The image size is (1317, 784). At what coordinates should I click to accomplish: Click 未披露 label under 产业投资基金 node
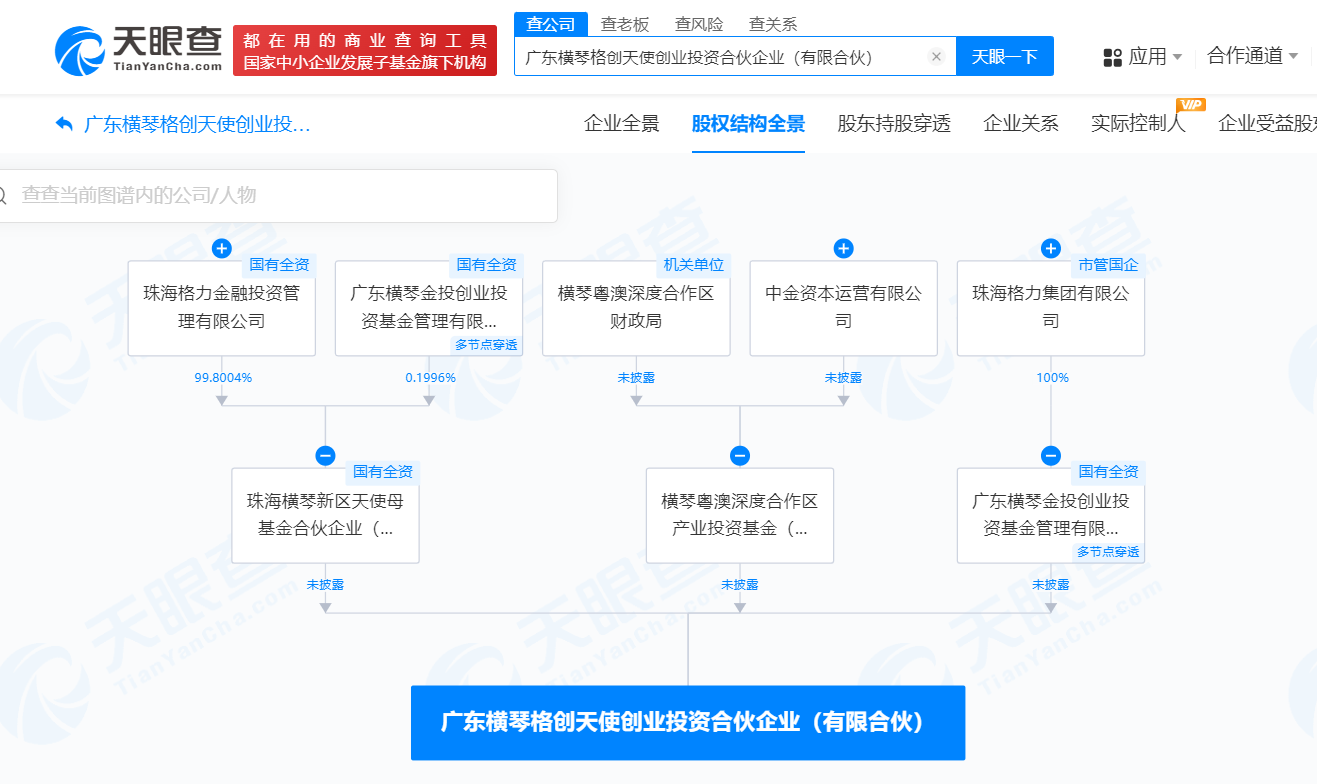[x=740, y=585]
